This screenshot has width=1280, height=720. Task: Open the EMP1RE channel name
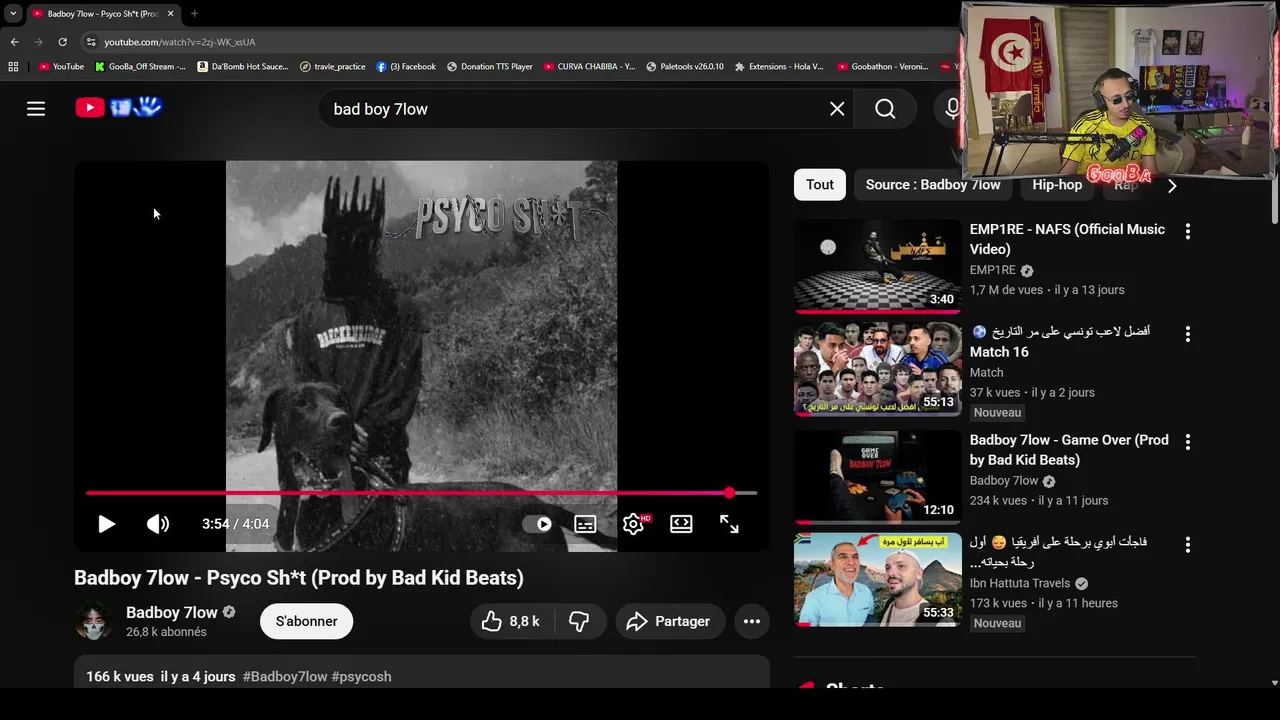tap(992, 270)
